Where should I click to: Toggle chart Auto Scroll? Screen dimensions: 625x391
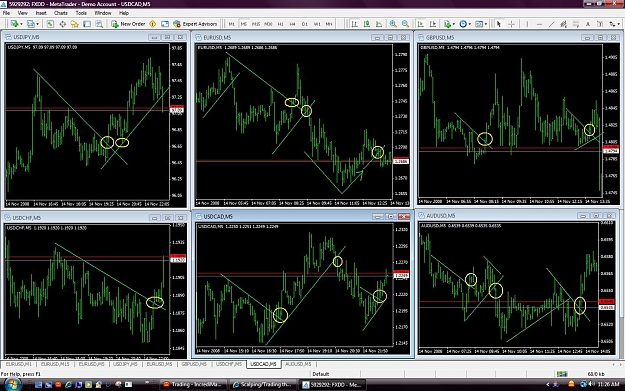(421, 24)
